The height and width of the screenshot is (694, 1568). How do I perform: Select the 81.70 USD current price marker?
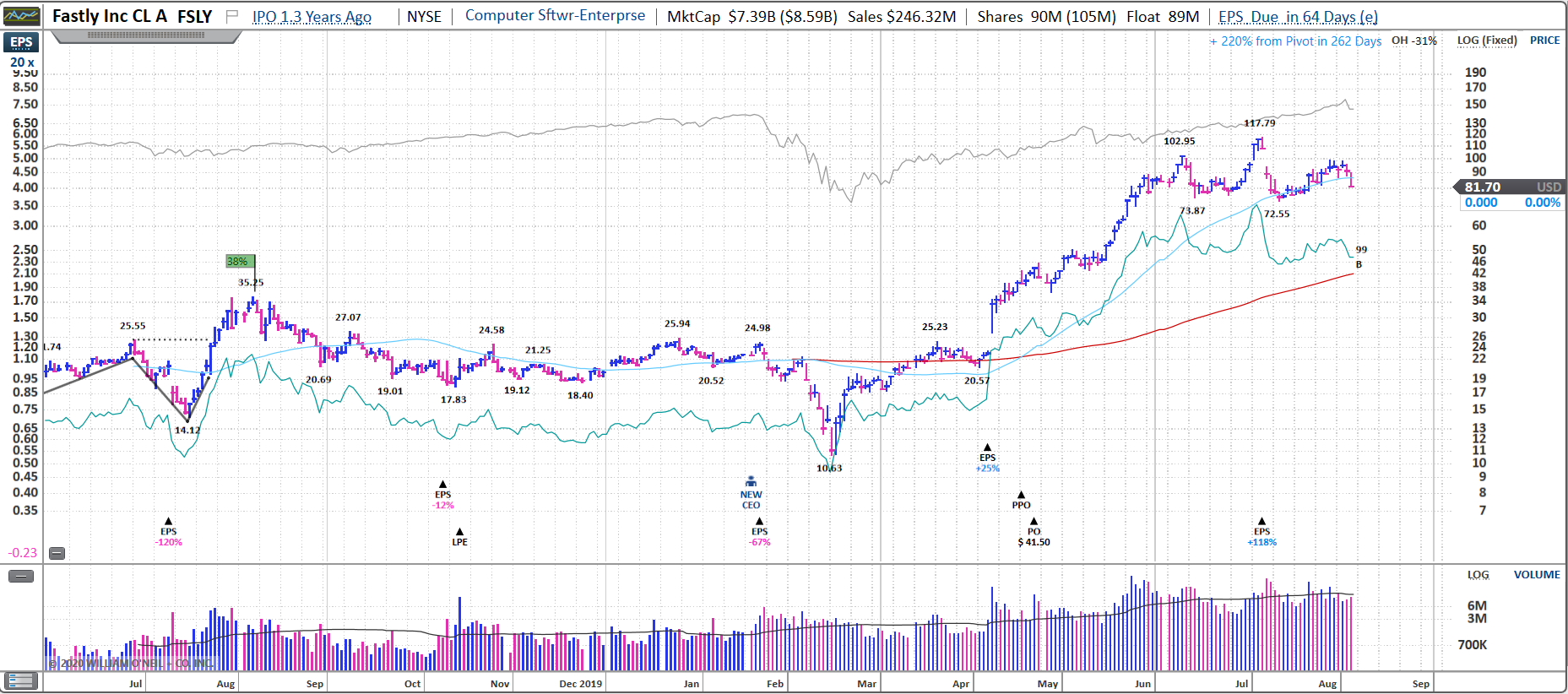[1508, 187]
